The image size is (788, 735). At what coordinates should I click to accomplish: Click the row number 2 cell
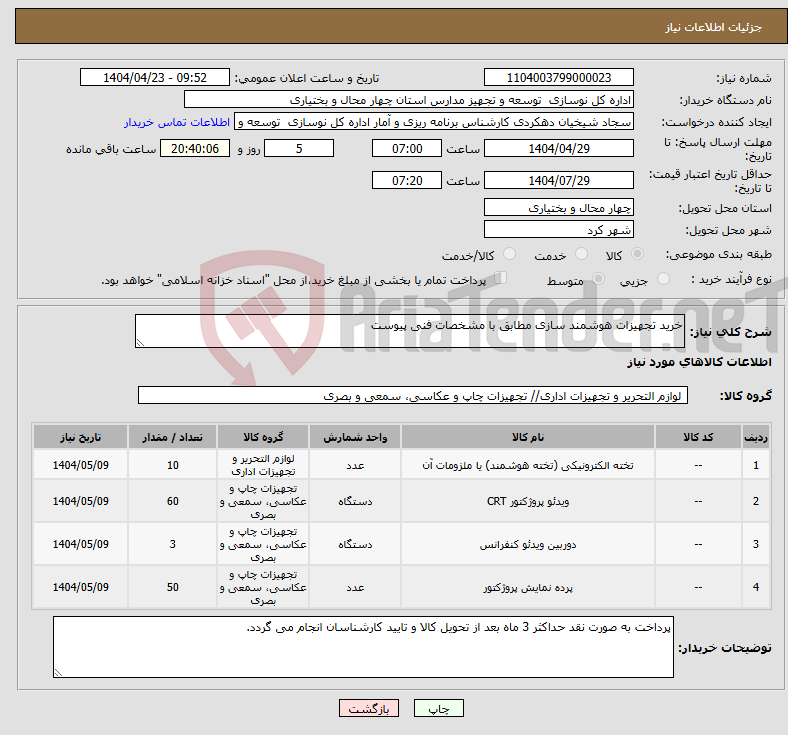(x=755, y=501)
